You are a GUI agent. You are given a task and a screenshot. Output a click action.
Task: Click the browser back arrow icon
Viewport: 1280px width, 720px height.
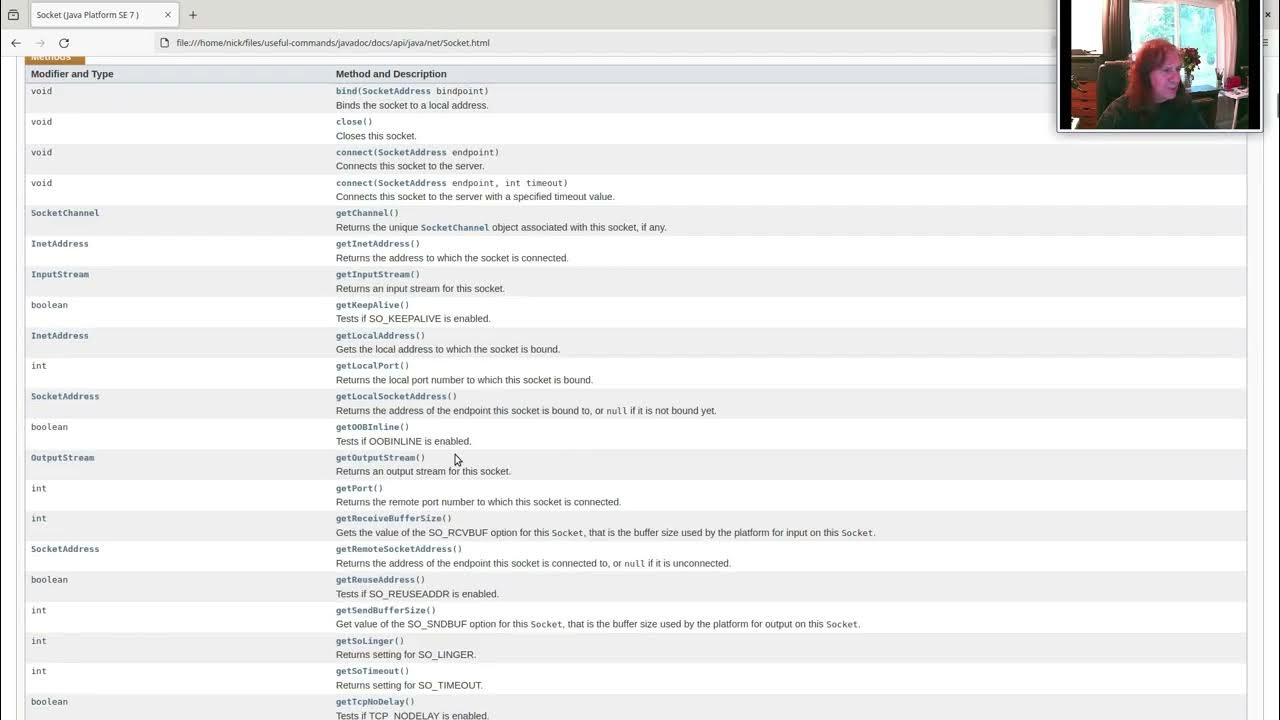pos(16,43)
